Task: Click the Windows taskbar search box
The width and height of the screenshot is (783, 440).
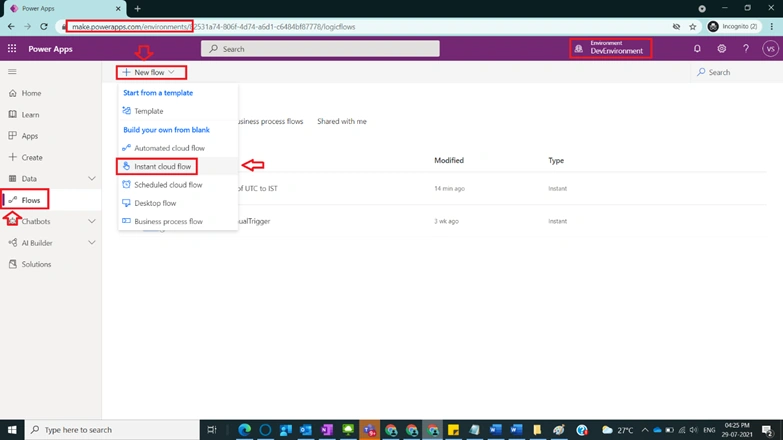Action: click(112, 430)
